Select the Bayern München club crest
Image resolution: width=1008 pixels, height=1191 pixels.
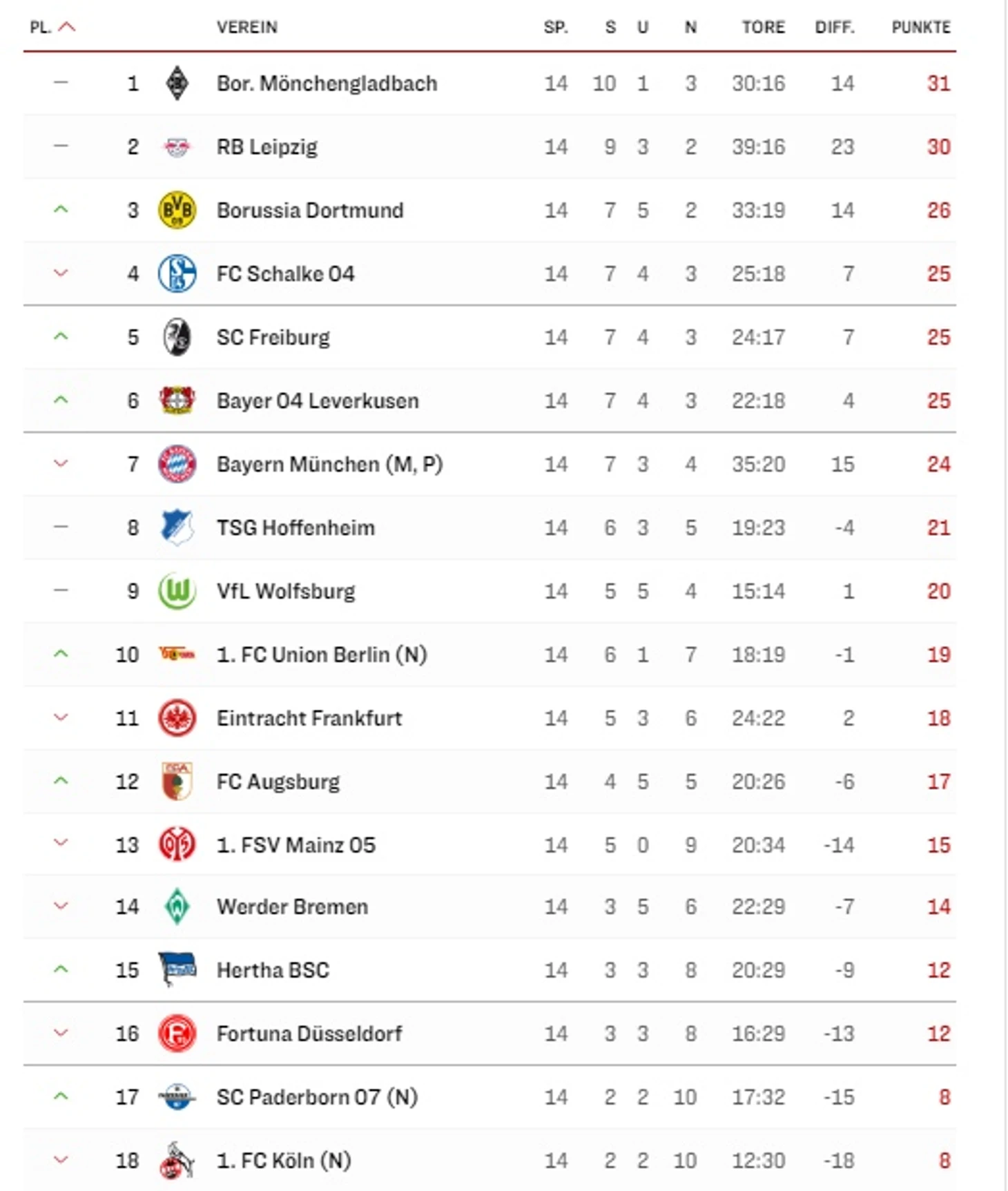point(177,464)
